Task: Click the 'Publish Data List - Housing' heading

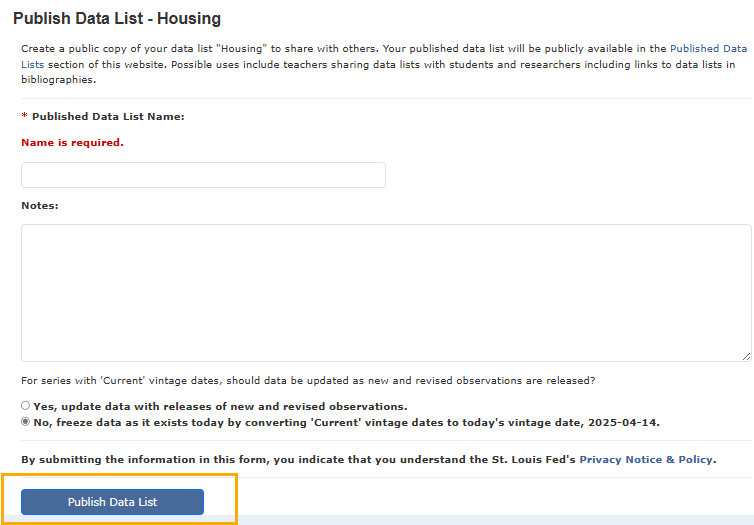Action: pos(117,18)
